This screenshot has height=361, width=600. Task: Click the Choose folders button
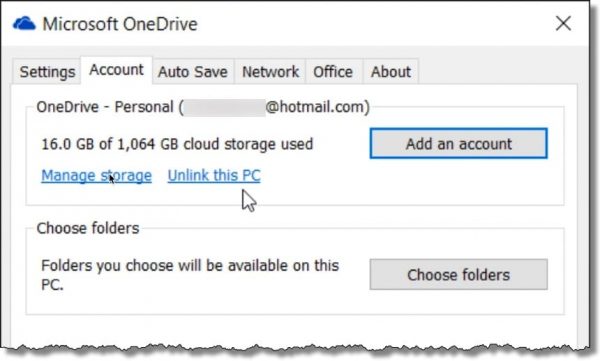point(458,274)
